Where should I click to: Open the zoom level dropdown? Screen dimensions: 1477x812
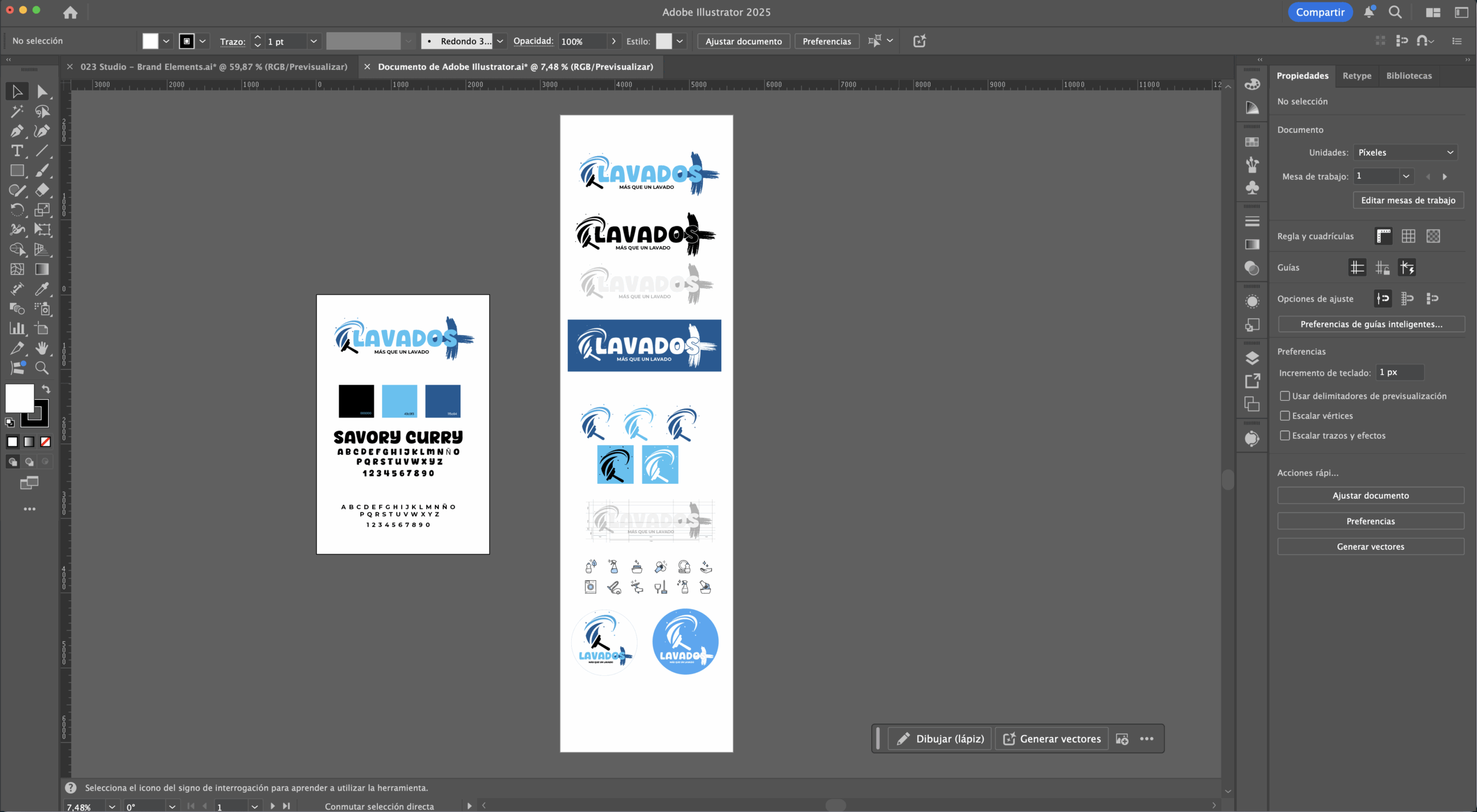tap(112, 806)
